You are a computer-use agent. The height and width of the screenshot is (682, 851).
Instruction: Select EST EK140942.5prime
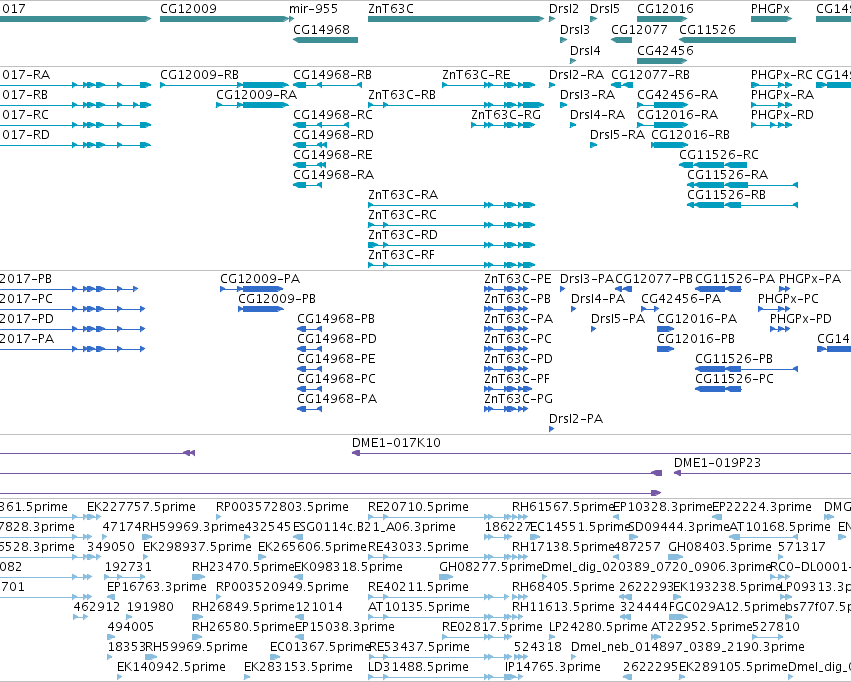pos(172,667)
